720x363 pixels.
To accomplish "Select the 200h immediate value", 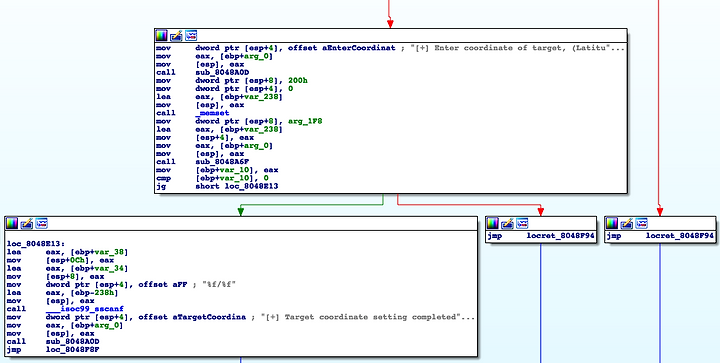I will (298, 80).
